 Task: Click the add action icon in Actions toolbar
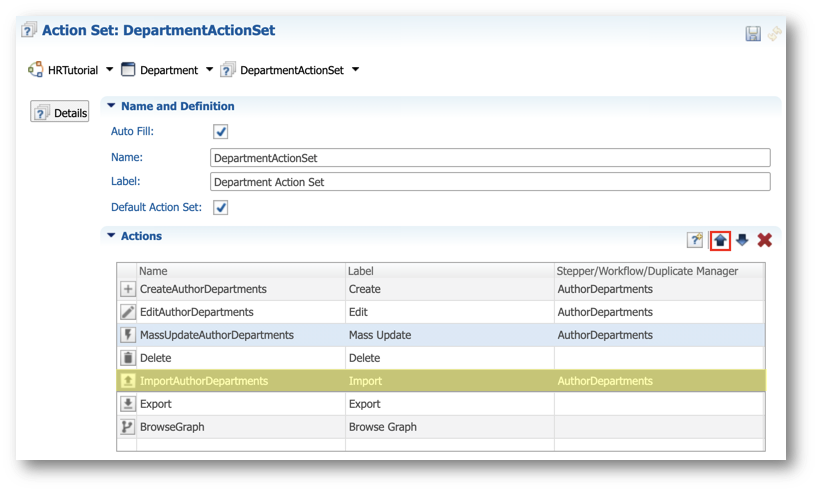click(x=695, y=240)
